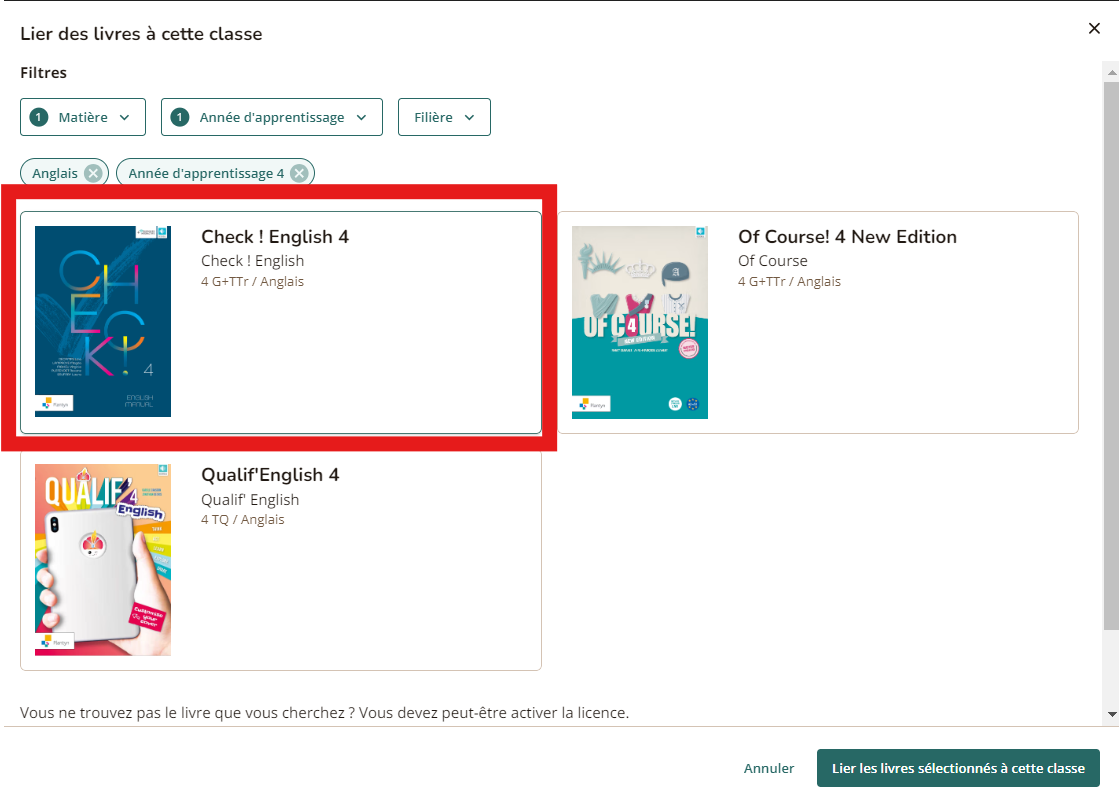Click the license activation hint text
The image size is (1119, 797).
coord(325,713)
